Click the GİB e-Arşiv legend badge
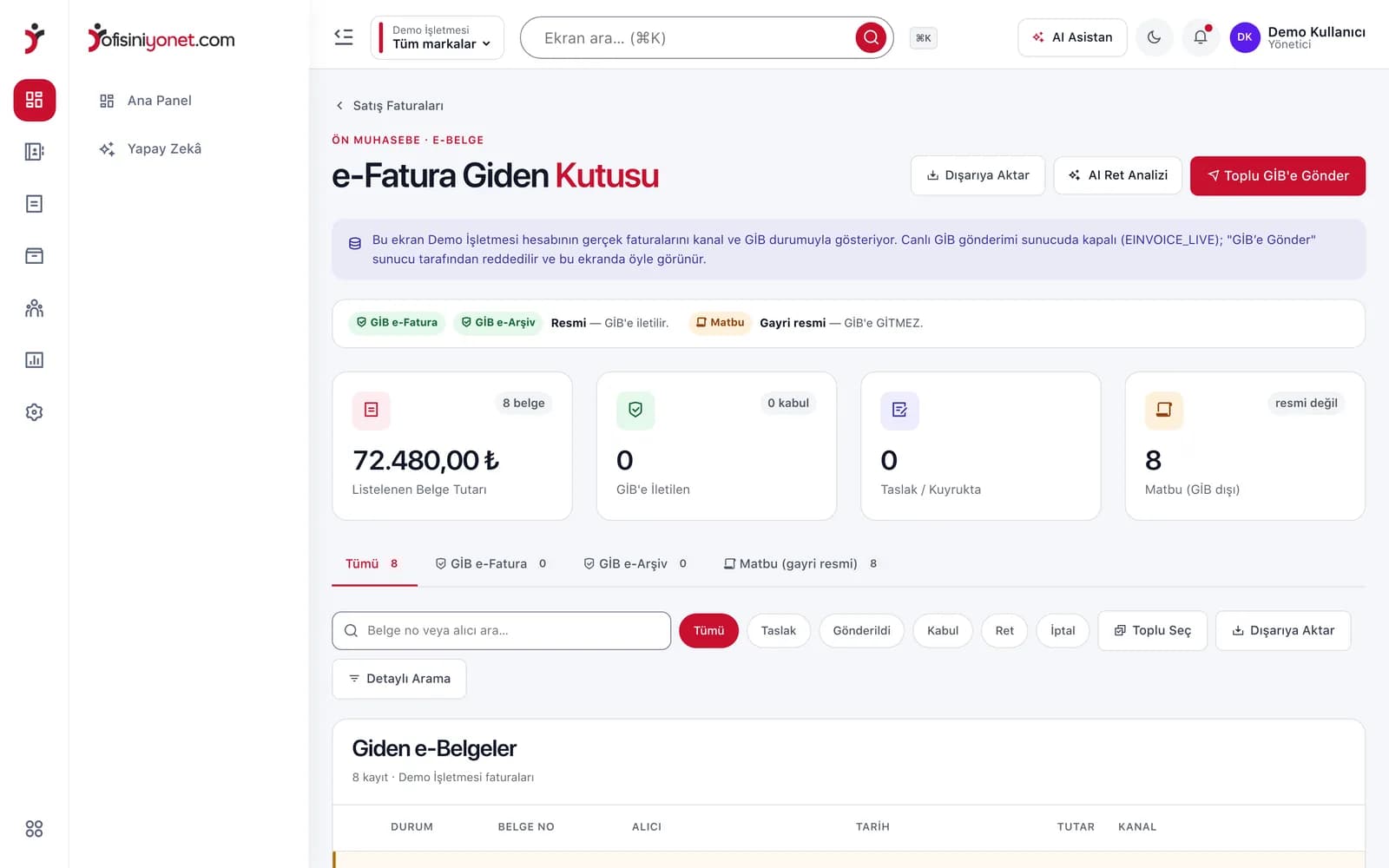This screenshot has width=1389, height=868. [x=498, y=322]
